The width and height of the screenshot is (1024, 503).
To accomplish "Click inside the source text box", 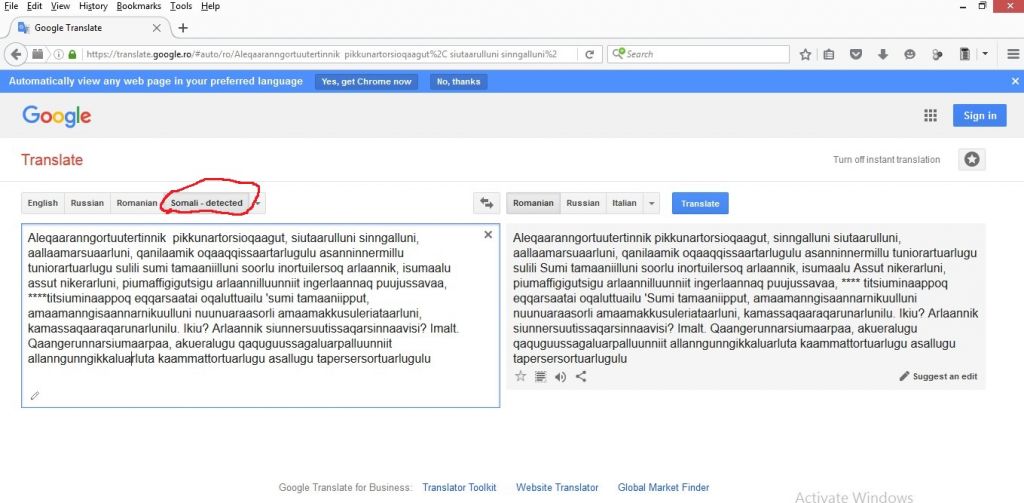I will [x=261, y=316].
